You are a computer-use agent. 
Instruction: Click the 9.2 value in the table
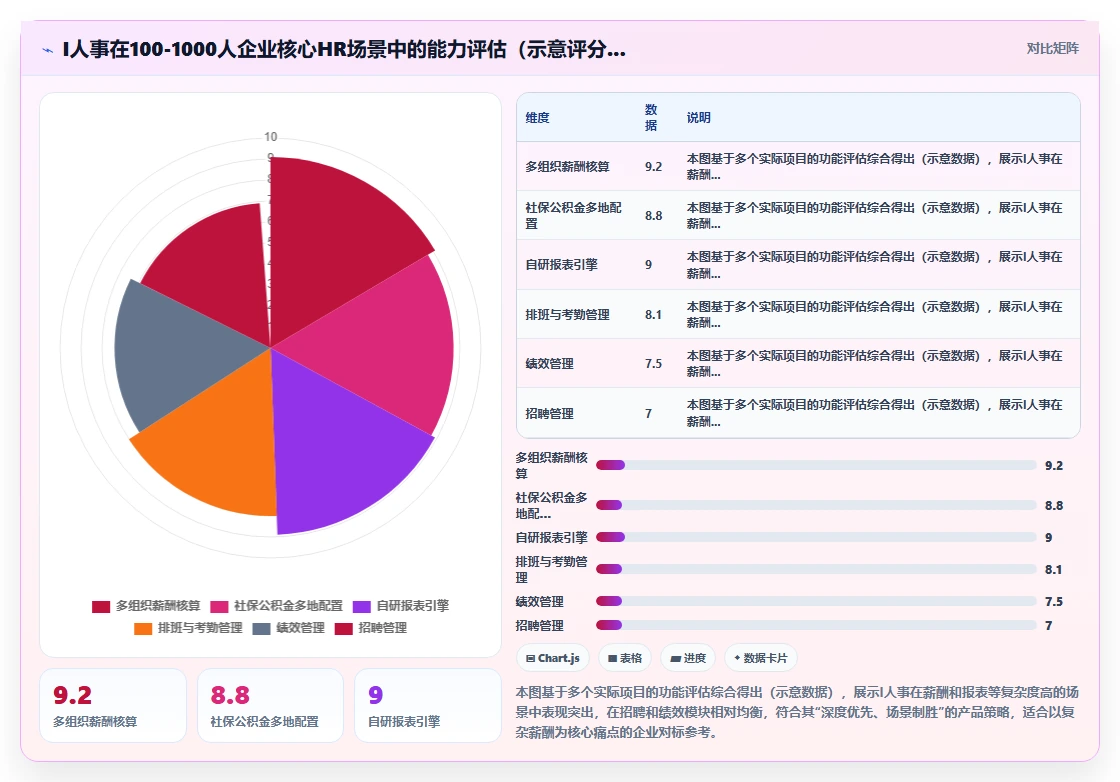[654, 166]
